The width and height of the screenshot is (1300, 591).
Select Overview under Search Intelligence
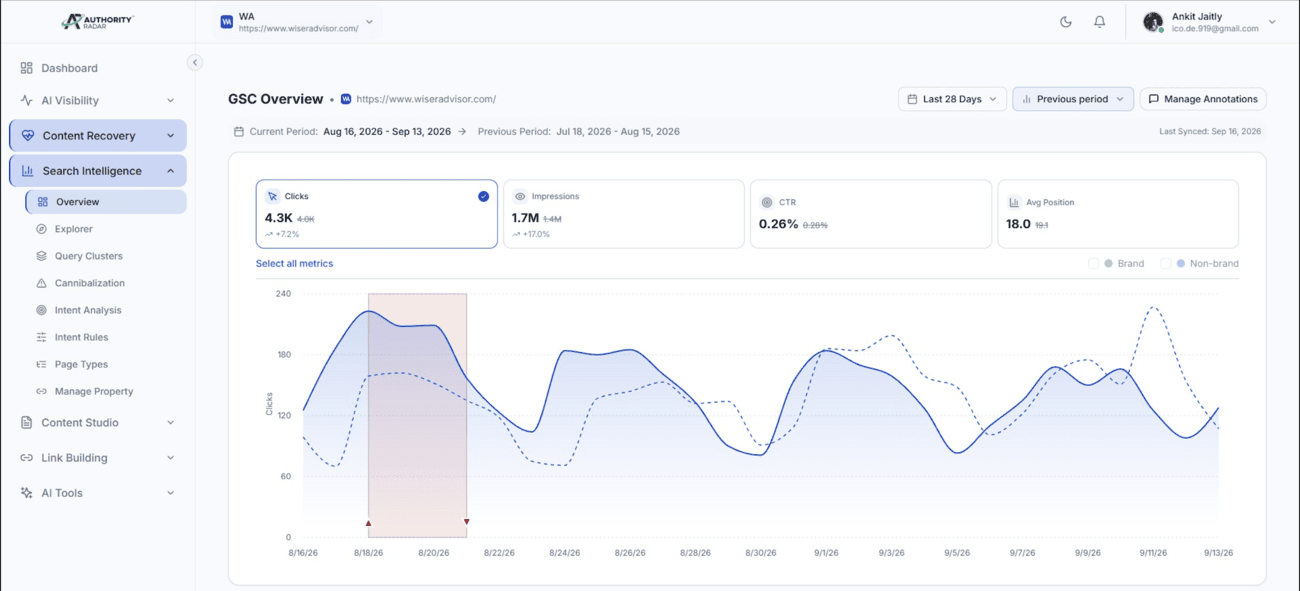click(106, 202)
